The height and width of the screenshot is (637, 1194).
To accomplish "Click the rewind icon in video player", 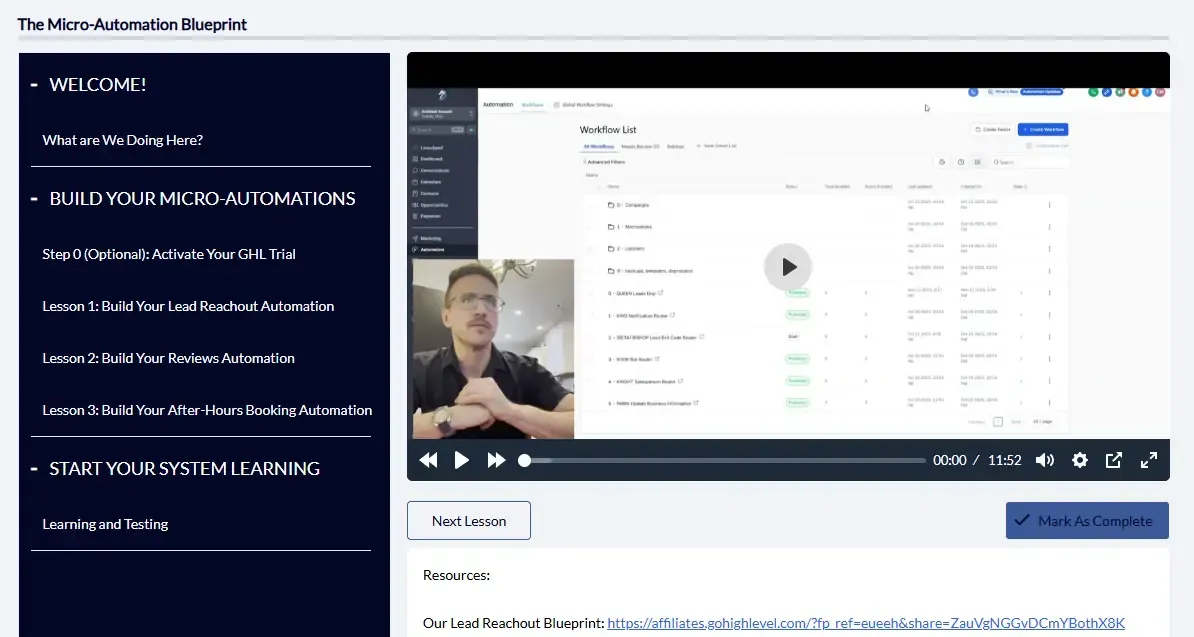I will click(x=428, y=460).
